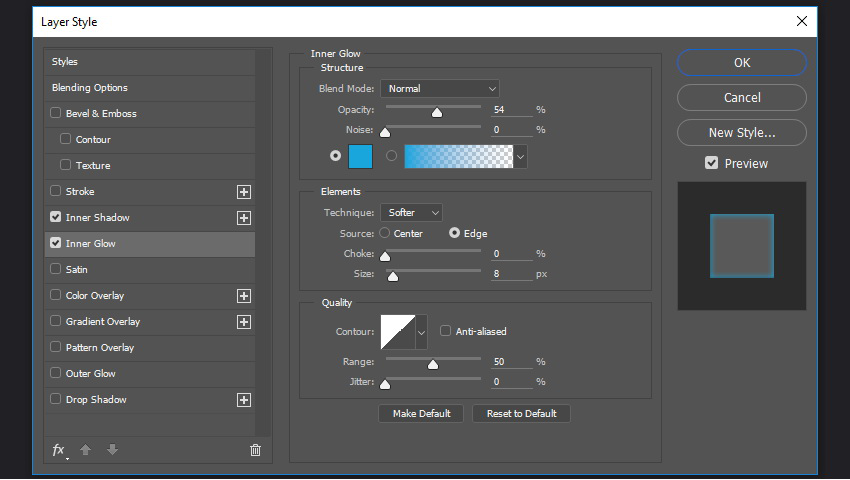Viewport: 850px width, 480px height.
Task: Focus the Range value field
Action: click(x=512, y=362)
